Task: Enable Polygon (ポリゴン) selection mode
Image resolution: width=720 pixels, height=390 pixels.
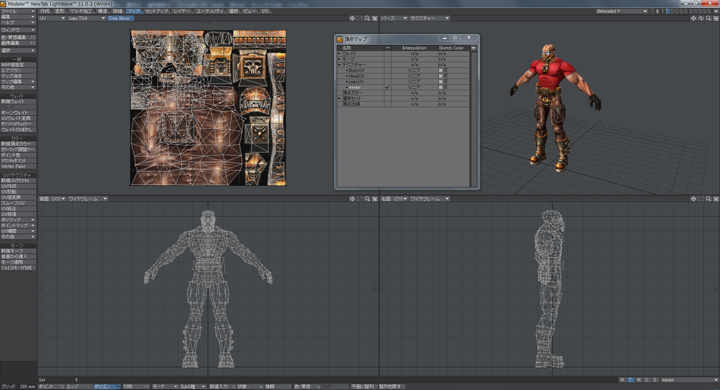Action: click(107, 387)
